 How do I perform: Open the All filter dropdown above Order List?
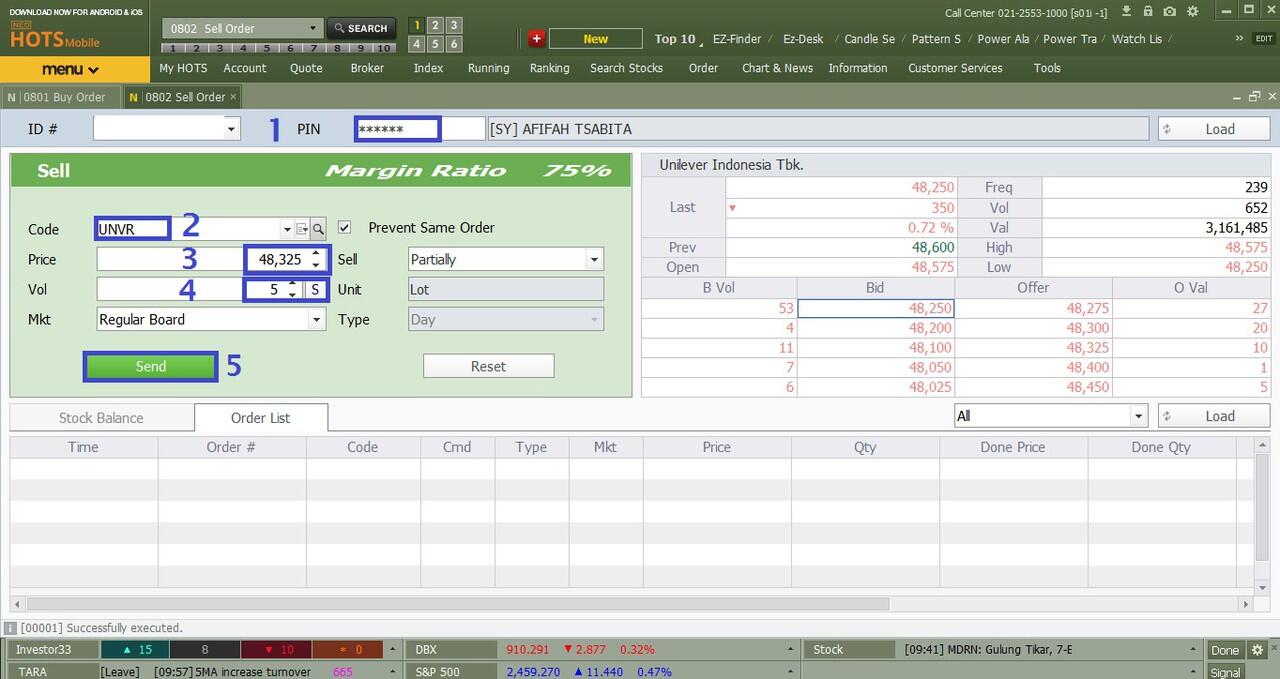(x=1138, y=415)
